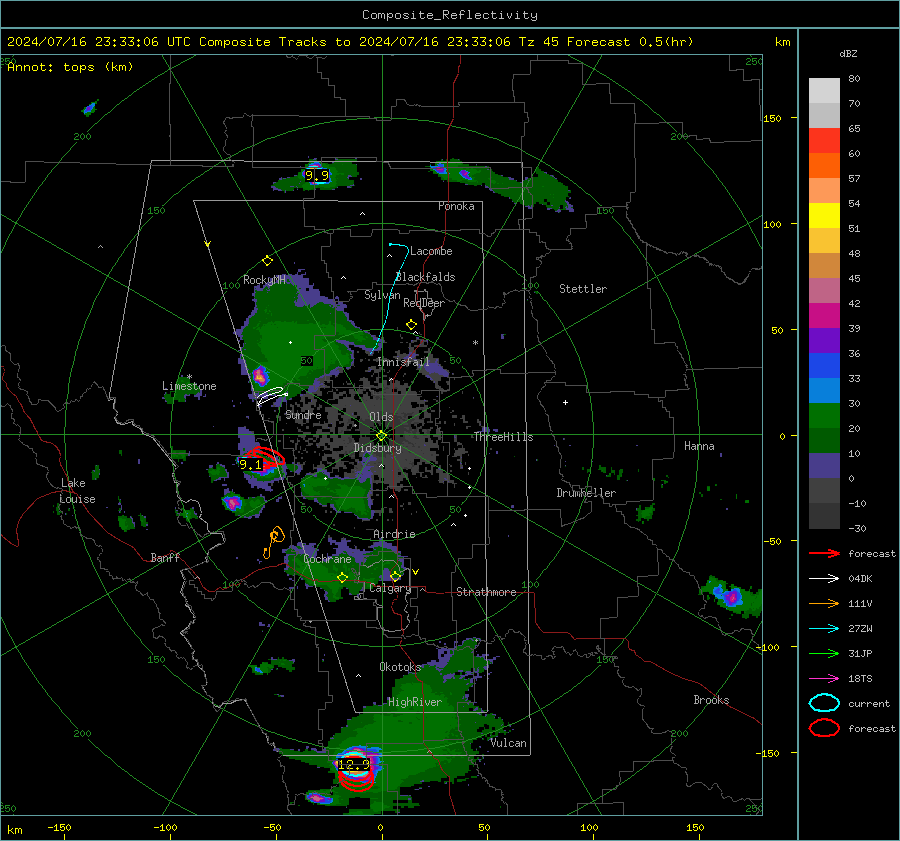Click the red swatch in dBZ legend

point(824,141)
